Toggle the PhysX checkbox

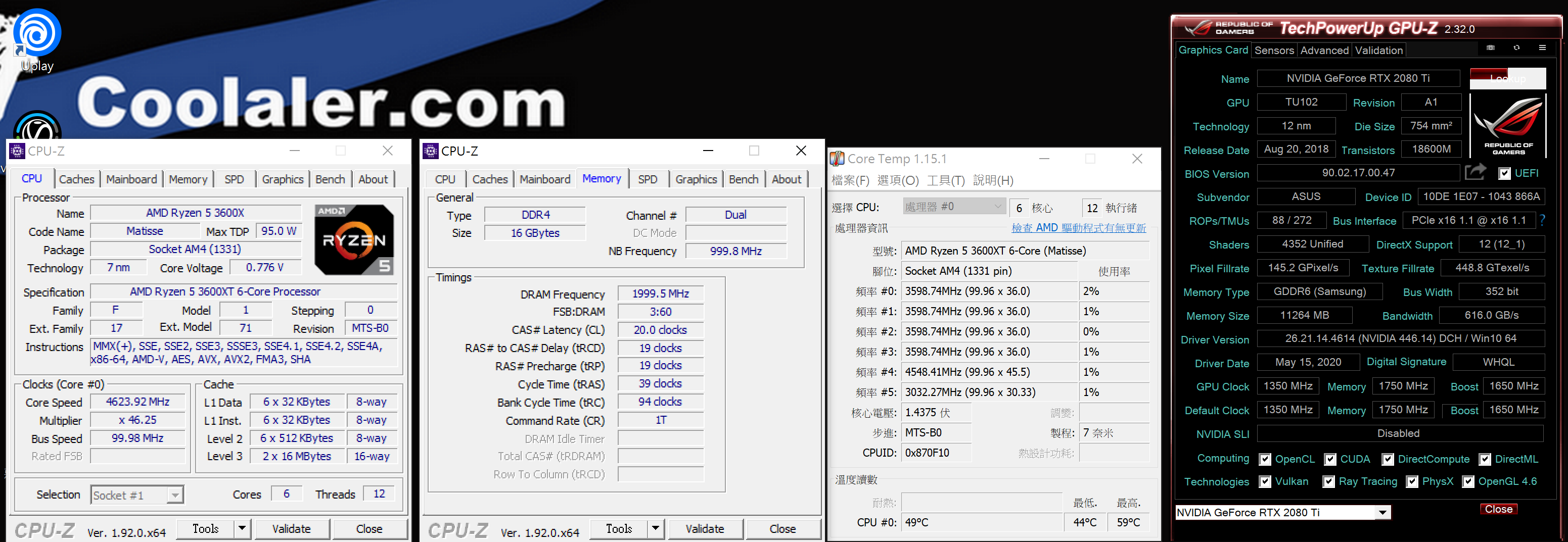click(1412, 482)
